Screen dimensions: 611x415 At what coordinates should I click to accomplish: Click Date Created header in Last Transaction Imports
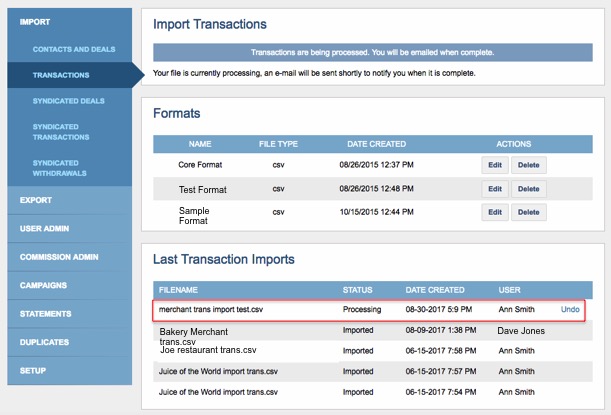[x=435, y=290]
